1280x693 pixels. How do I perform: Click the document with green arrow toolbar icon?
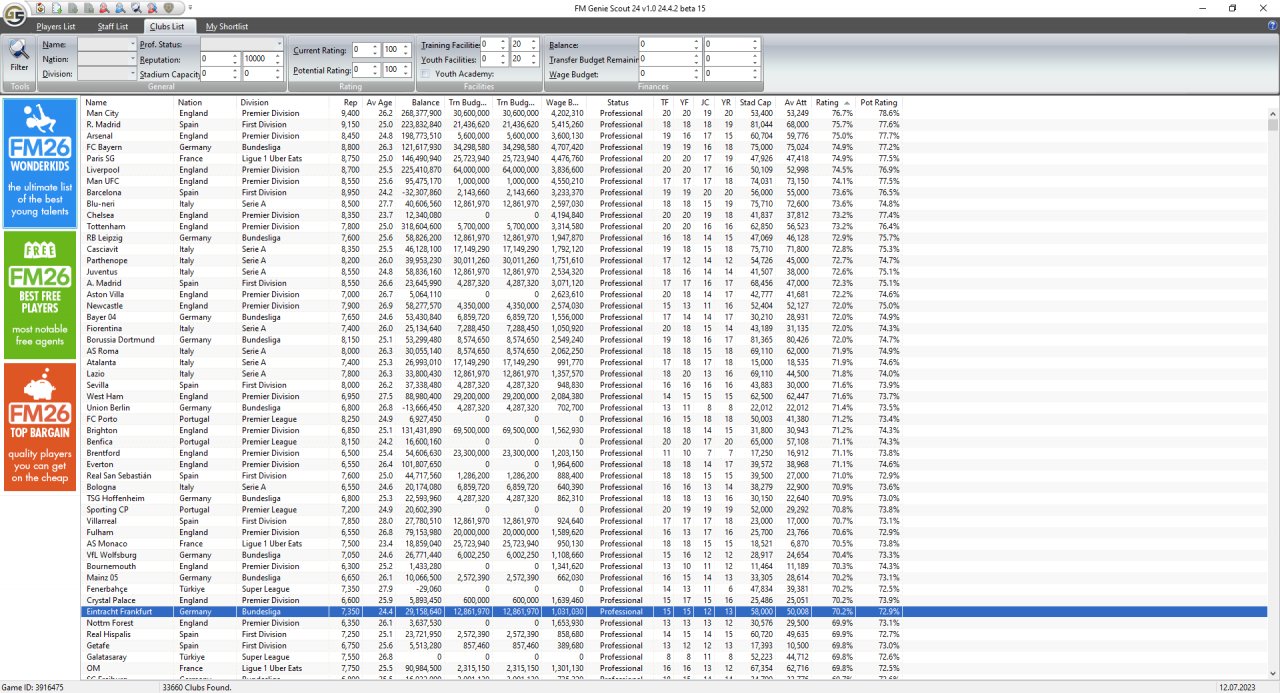click(x=57, y=7)
